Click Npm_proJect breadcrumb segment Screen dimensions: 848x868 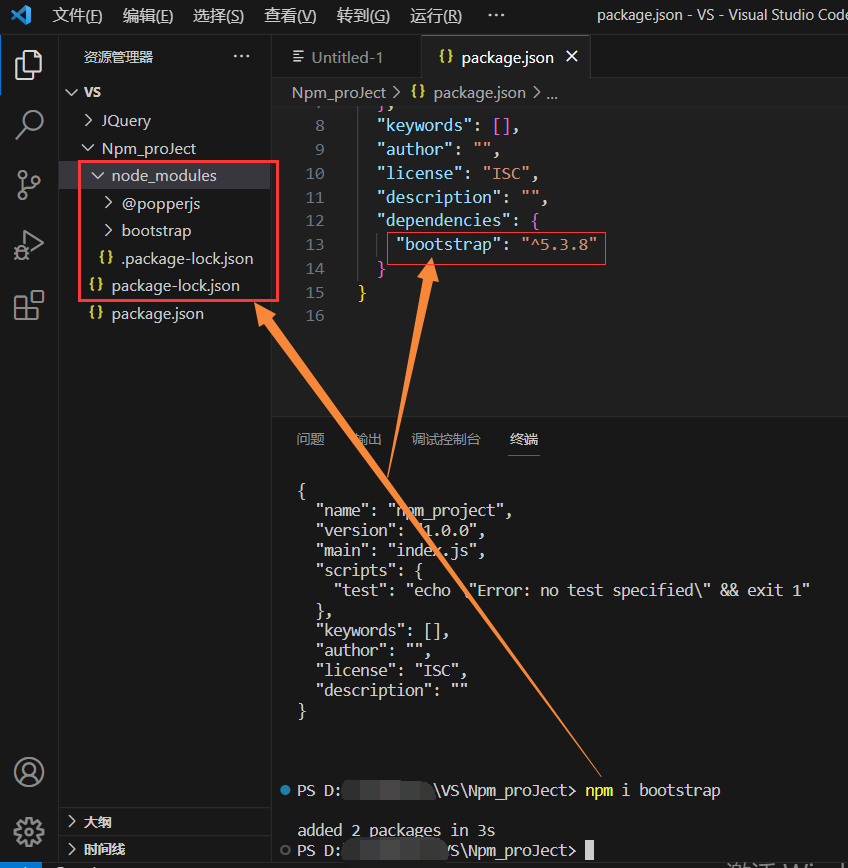(x=339, y=92)
